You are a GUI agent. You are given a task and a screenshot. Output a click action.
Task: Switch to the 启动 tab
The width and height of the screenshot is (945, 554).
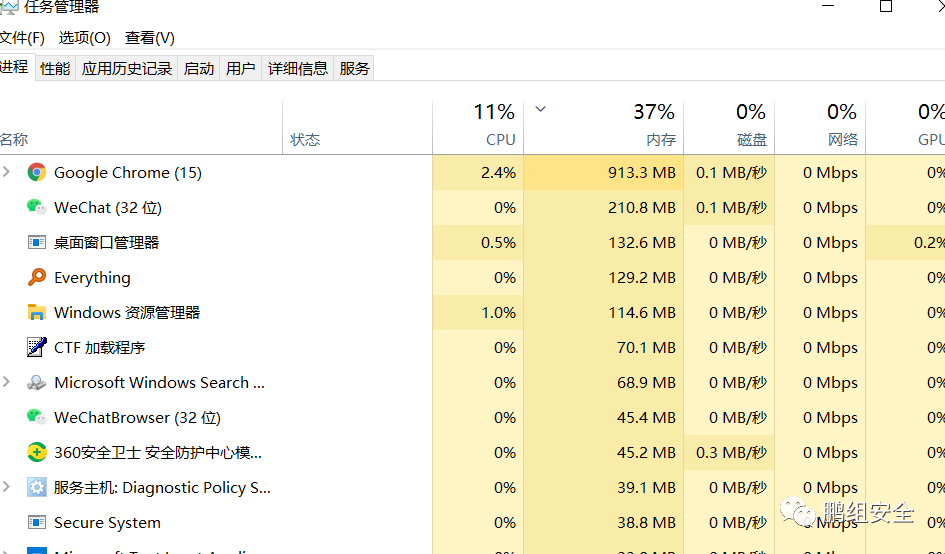coord(199,69)
